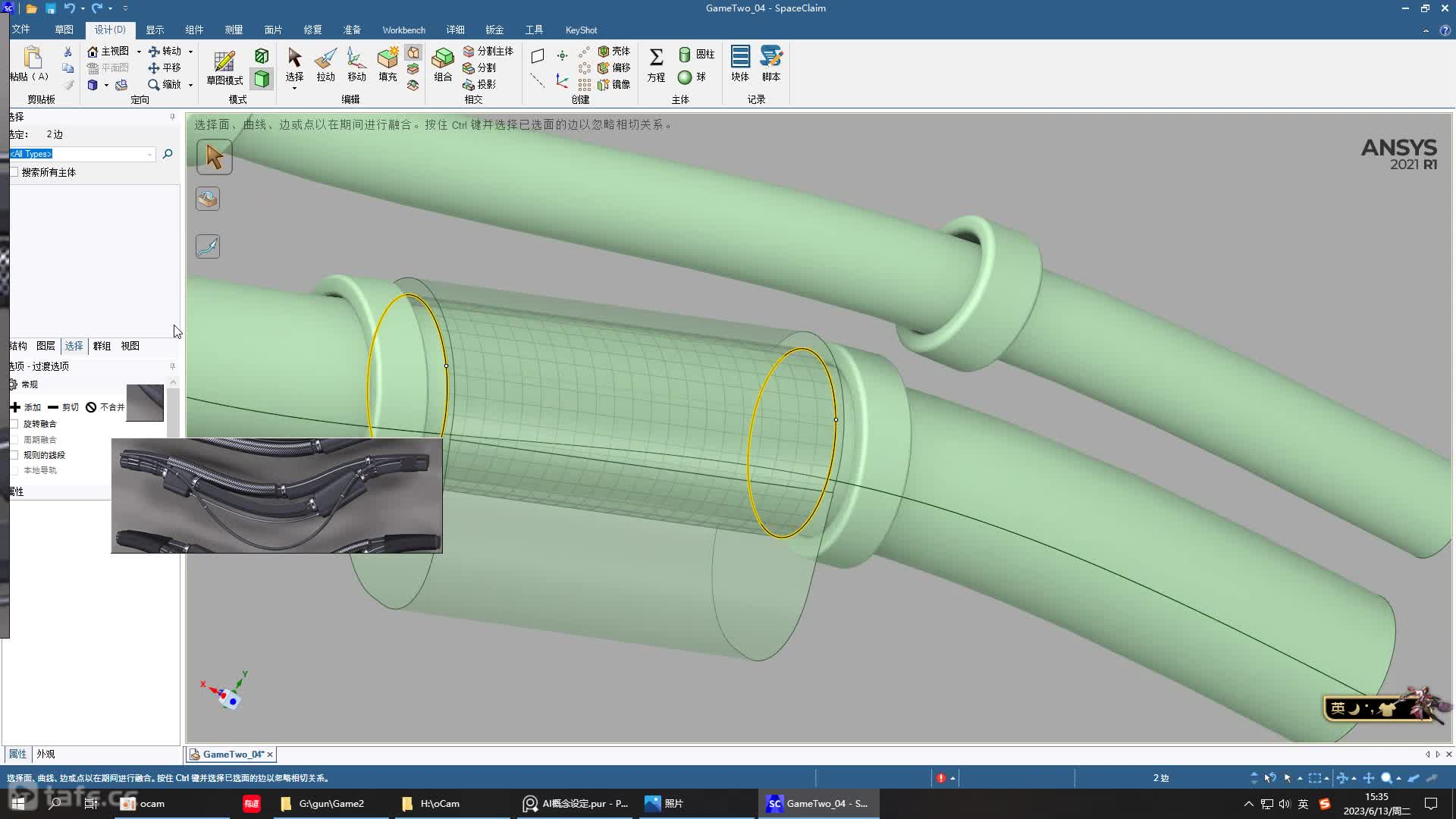The width and height of the screenshot is (1456, 819).
Task: Insert a 球 (Sphere) body
Action: [x=692, y=77]
